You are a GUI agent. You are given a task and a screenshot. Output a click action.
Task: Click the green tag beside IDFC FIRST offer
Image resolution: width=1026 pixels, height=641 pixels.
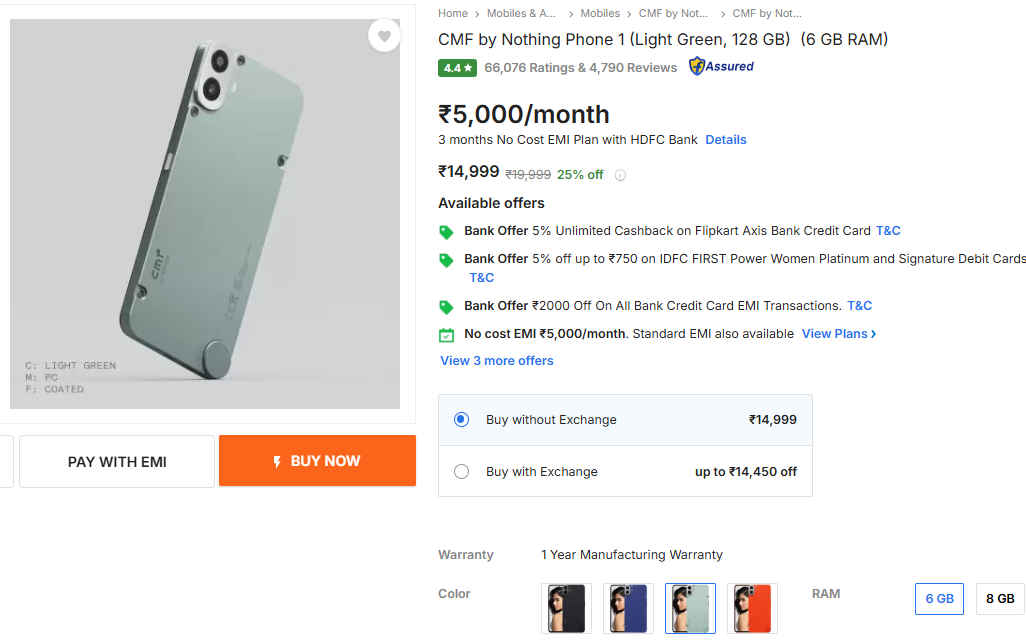pos(446,260)
